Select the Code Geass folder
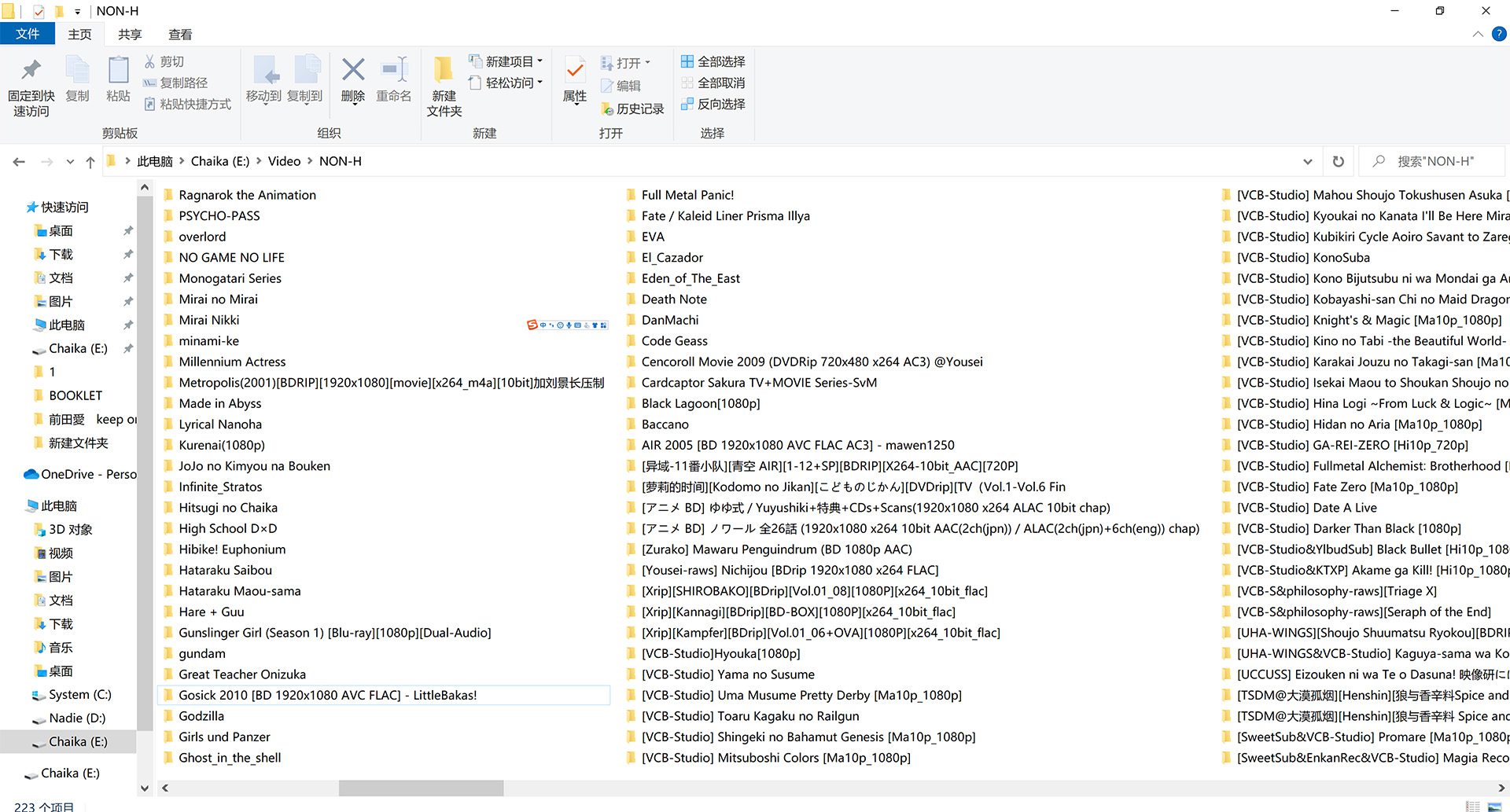The image size is (1510, 812). pyautogui.click(x=674, y=341)
